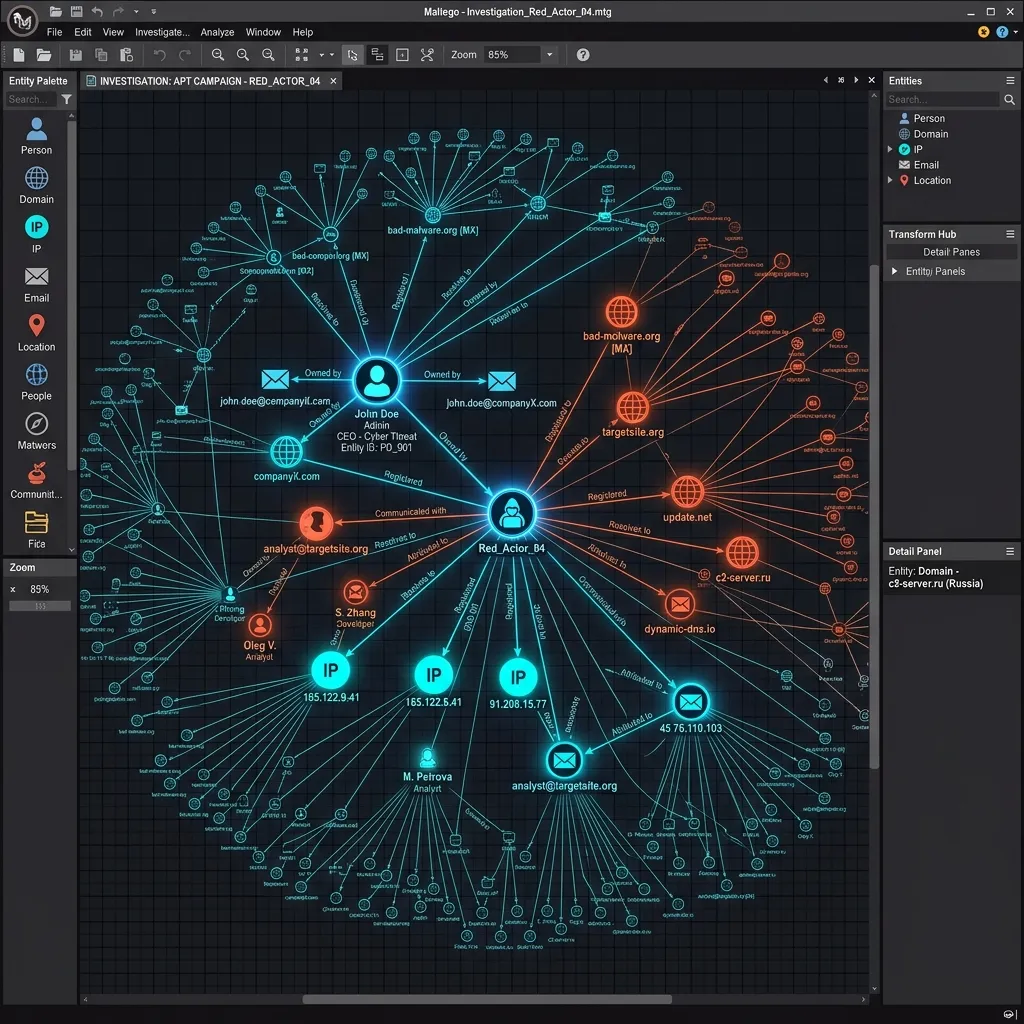1024x1024 pixels.
Task: Select the IP entity in the Entity Palette
Action: [37, 234]
